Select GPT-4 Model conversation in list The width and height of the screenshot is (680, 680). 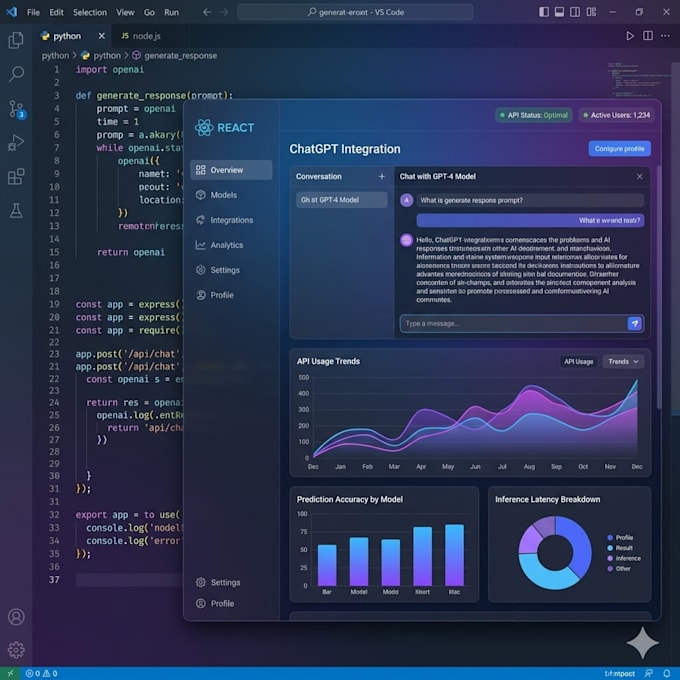(x=342, y=200)
